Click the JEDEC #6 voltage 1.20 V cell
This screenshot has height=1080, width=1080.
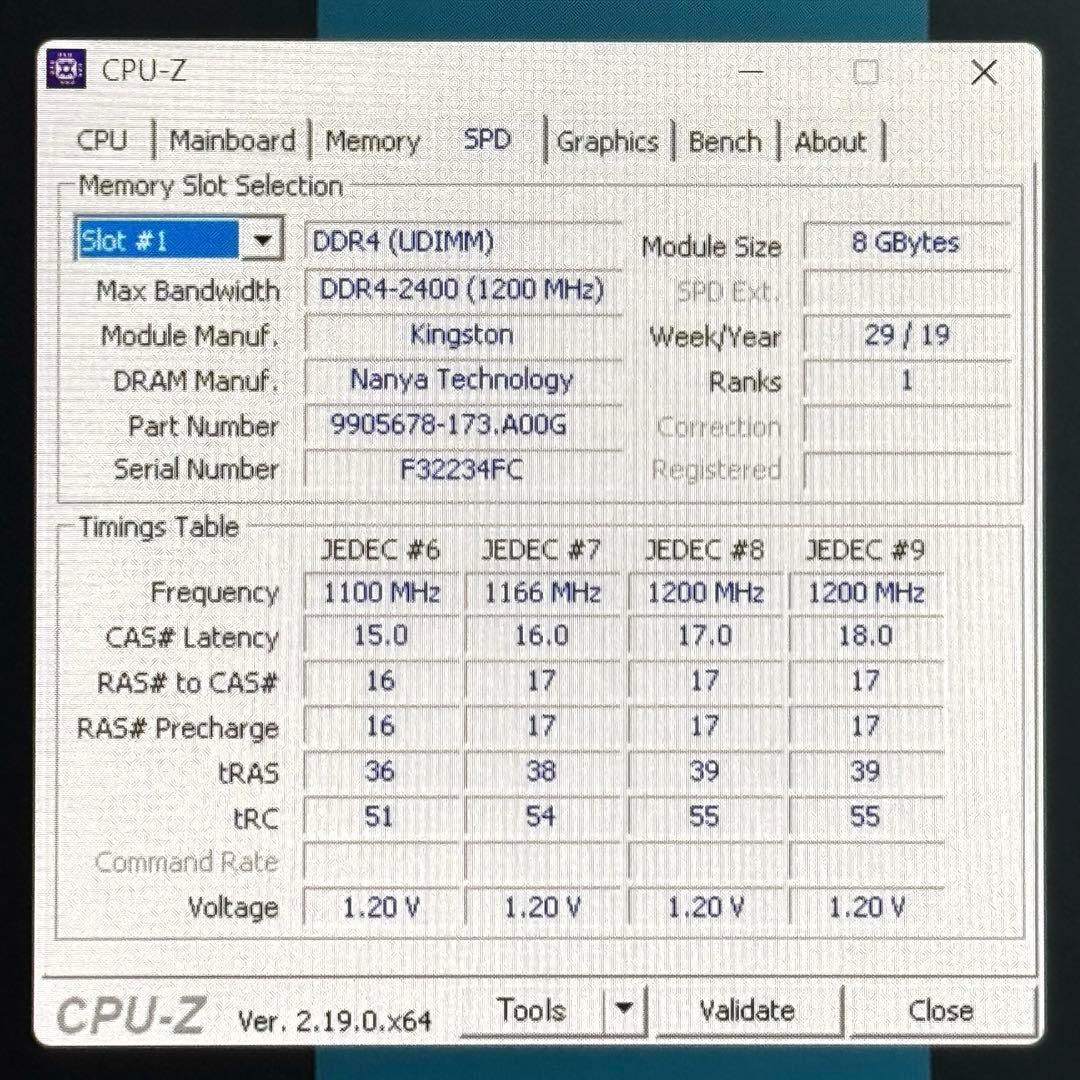pyautogui.click(x=382, y=908)
